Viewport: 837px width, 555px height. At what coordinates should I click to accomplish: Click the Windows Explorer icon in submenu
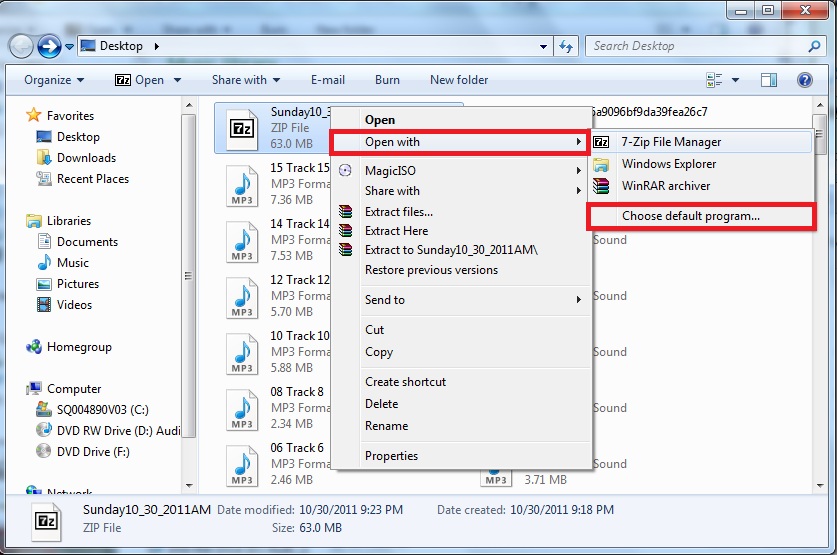point(601,164)
